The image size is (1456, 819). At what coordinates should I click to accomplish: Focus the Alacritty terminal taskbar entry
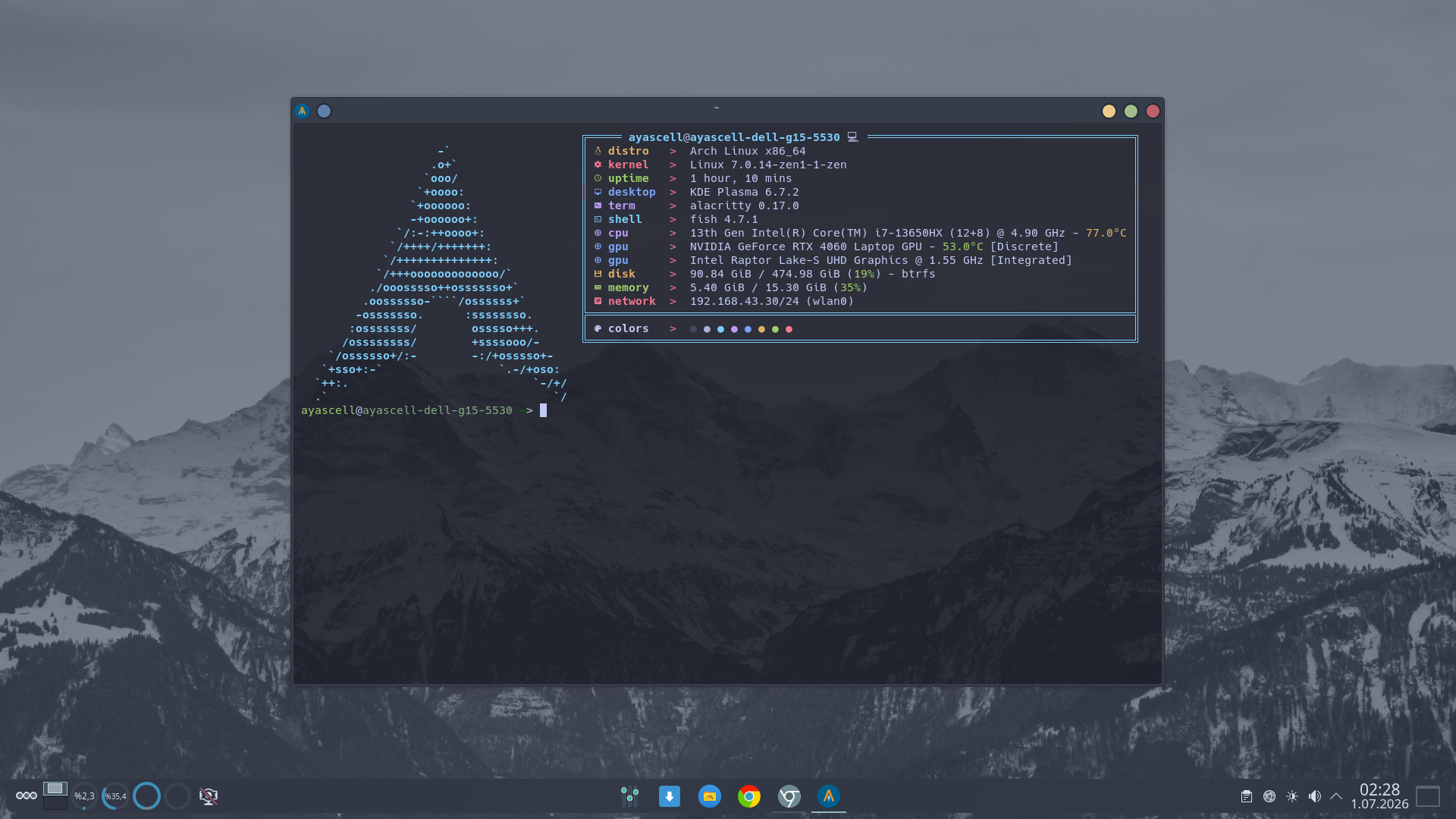click(829, 796)
